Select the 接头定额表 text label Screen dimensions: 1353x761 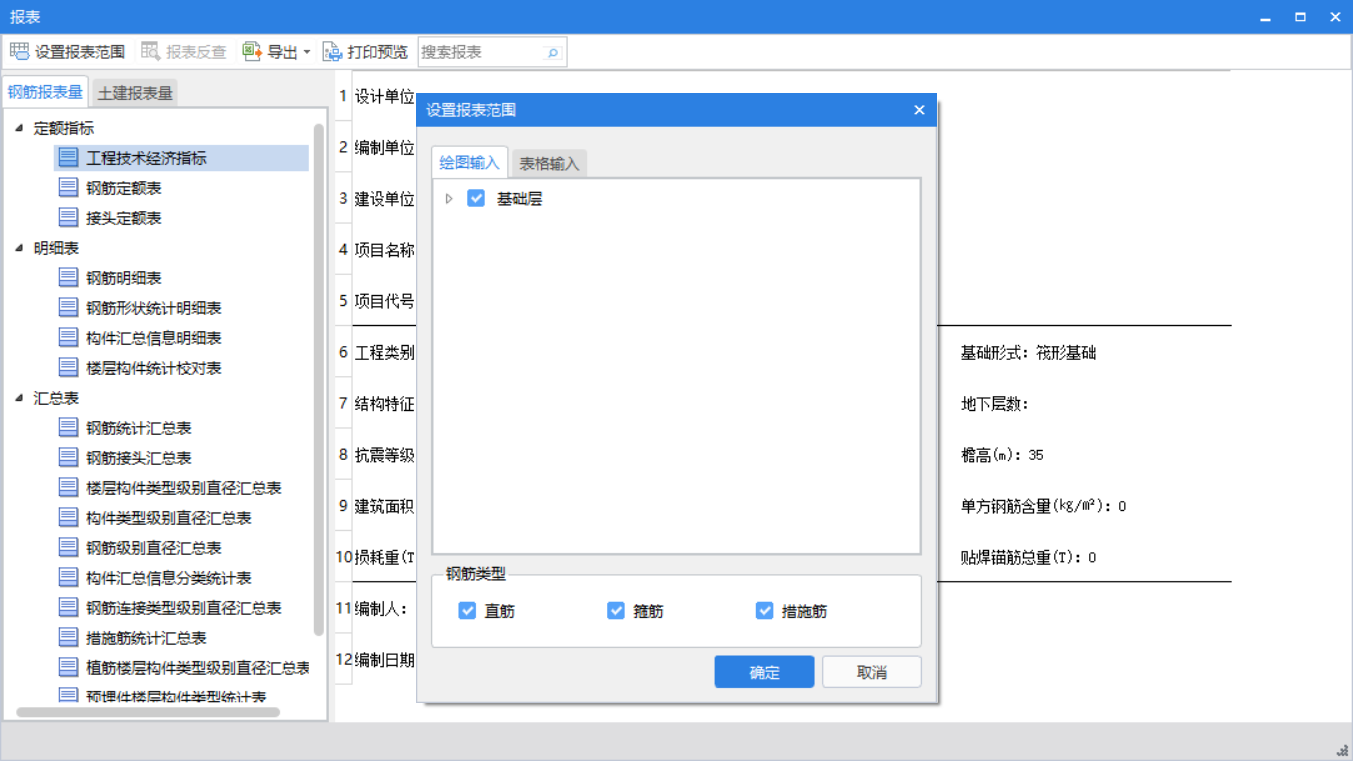pyautogui.click(x=124, y=218)
